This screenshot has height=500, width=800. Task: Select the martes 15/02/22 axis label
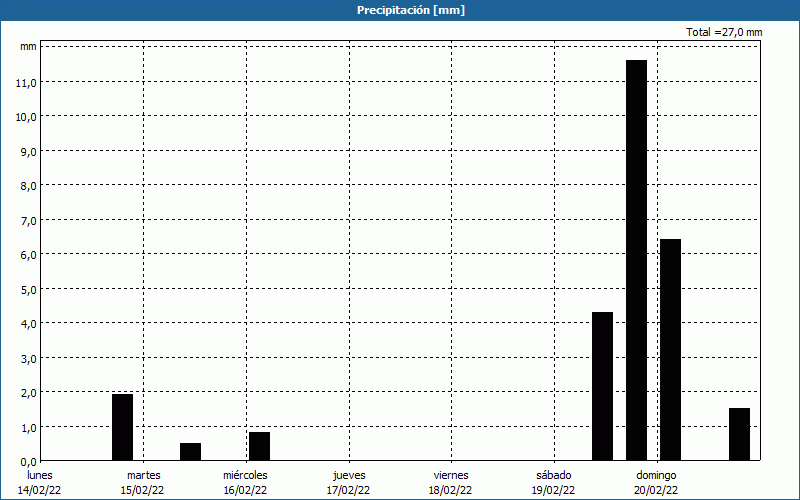[143, 483]
